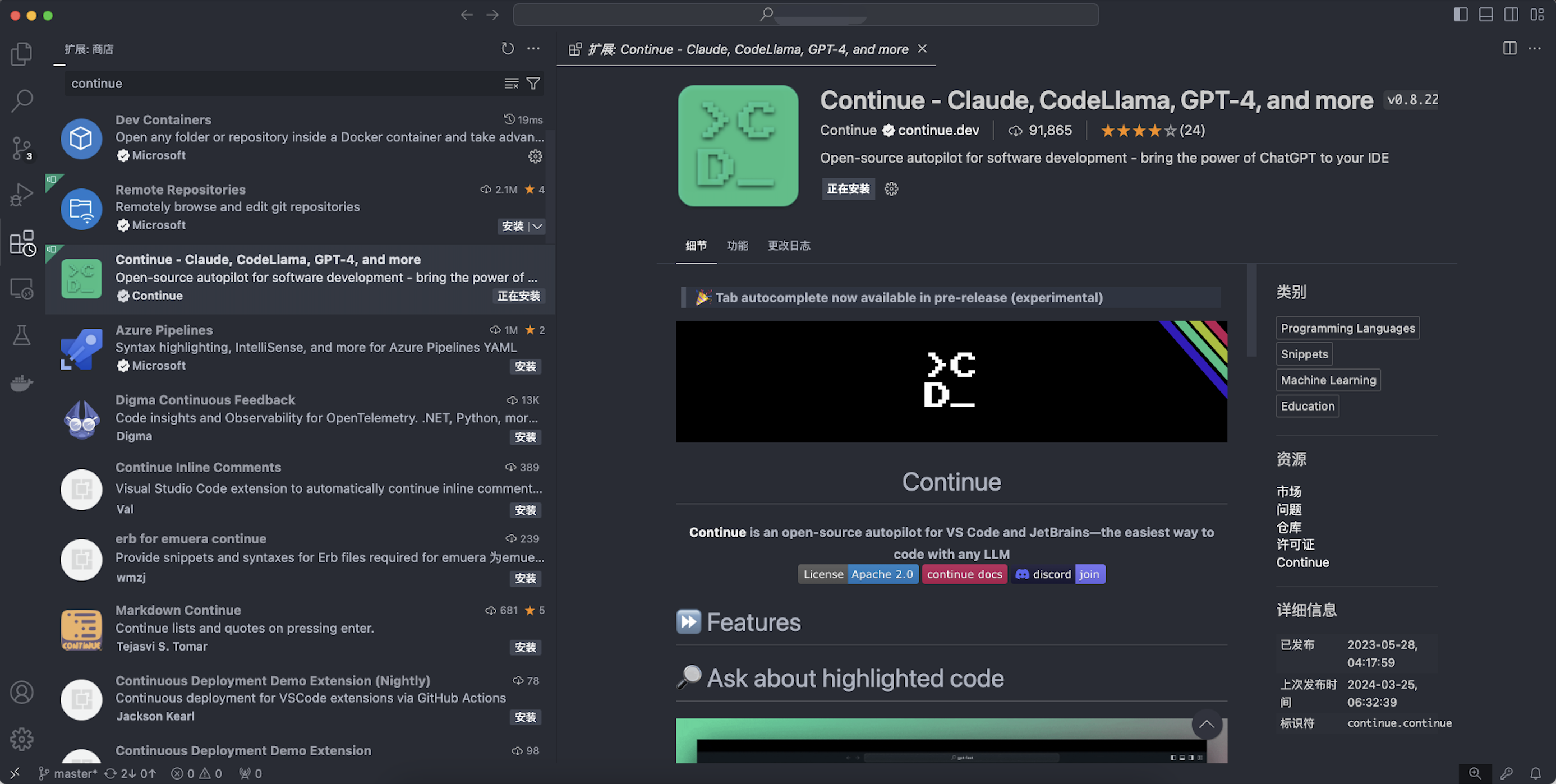This screenshot has width=1556, height=784.
Task: Click the 正在安装 installing status button
Action: coord(847,188)
